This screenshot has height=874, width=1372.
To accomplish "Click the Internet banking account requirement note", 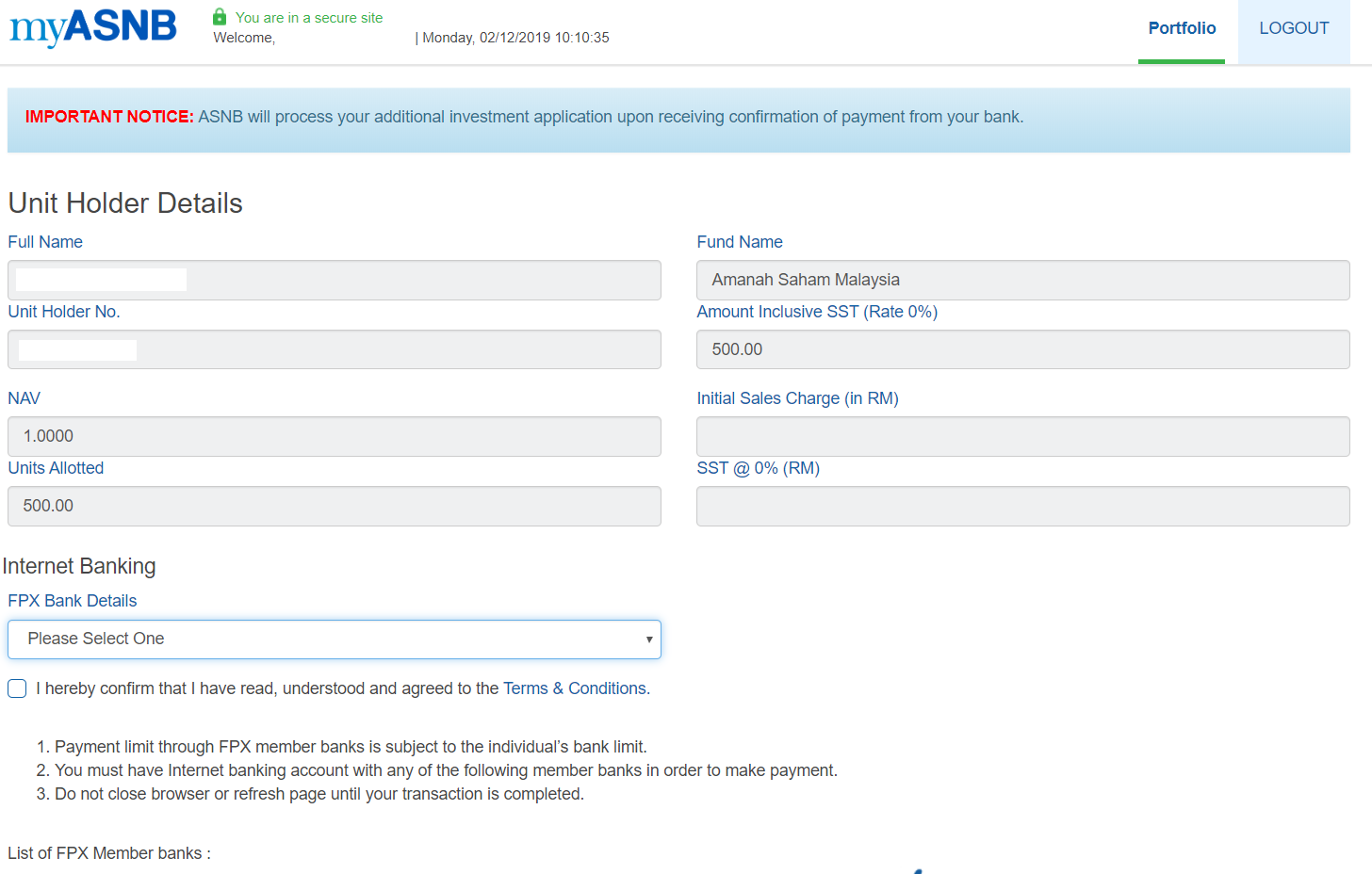I will click(x=446, y=770).
